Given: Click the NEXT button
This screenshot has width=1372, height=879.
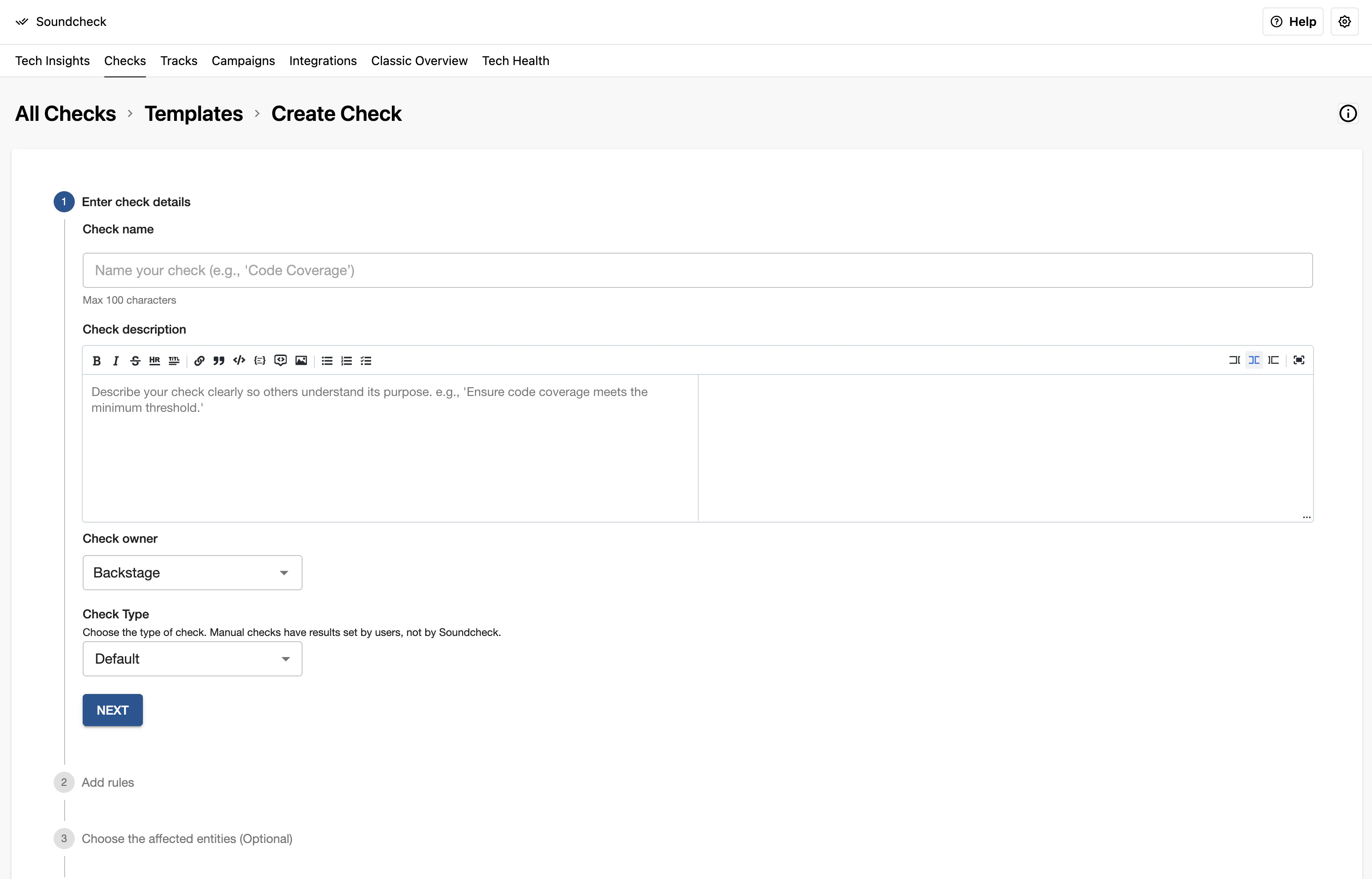Looking at the screenshot, I should tap(113, 710).
